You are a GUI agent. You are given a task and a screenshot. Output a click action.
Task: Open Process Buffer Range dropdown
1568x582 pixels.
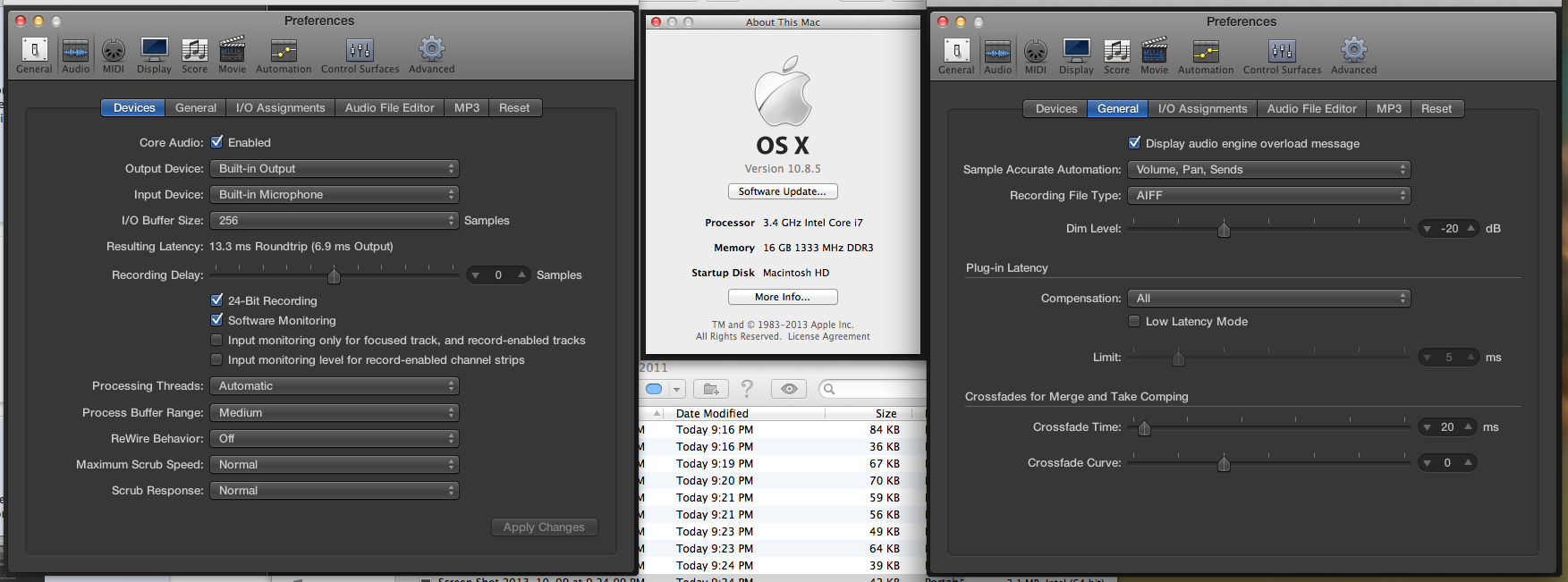tap(334, 412)
